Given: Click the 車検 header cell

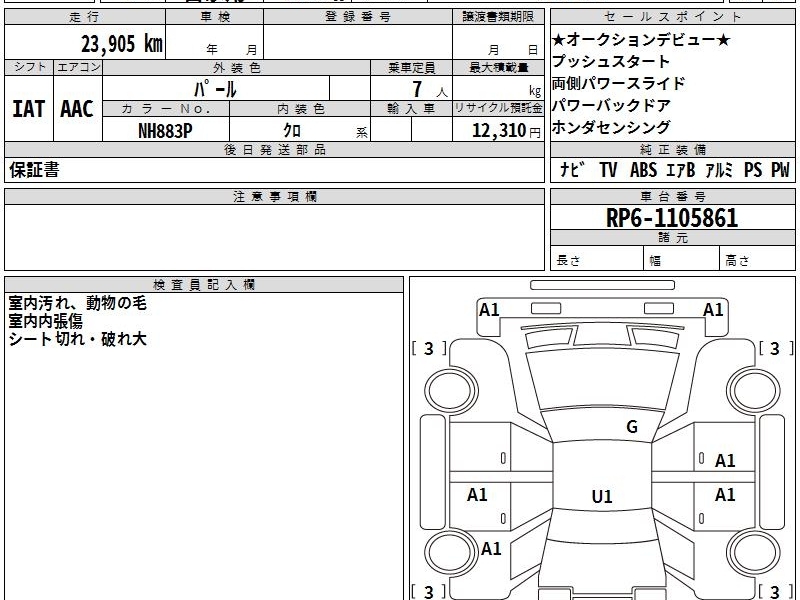Looking at the screenshot, I should (215, 17).
